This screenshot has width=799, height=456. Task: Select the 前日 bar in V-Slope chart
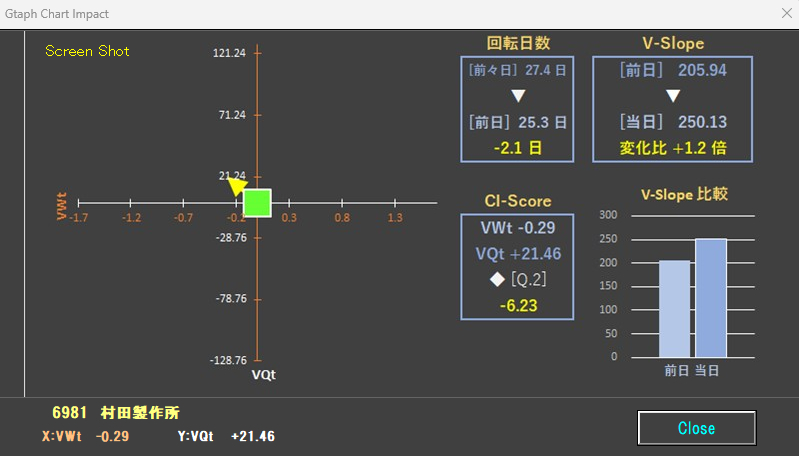[x=675, y=309]
